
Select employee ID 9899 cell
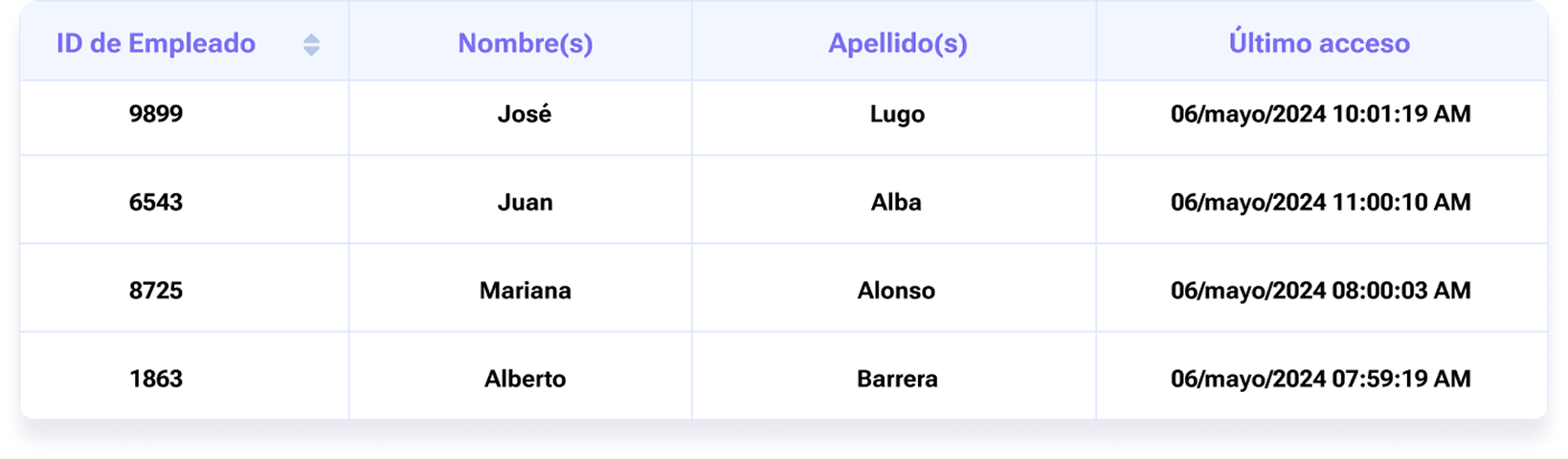[x=156, y=114]
